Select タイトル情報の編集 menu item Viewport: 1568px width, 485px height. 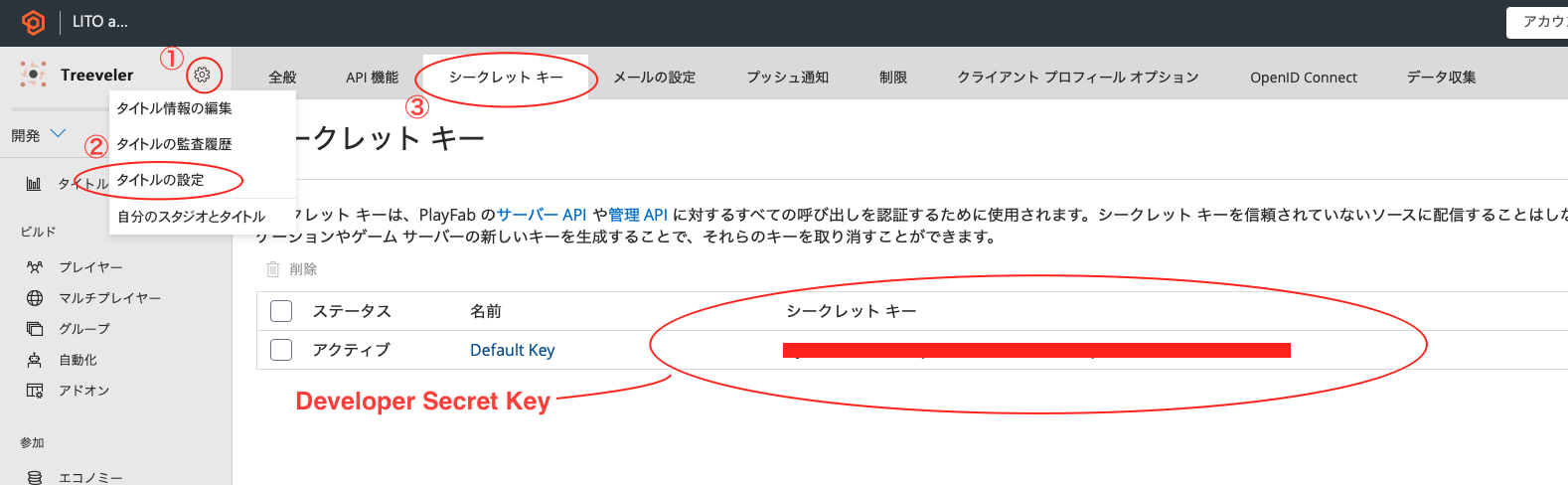pos(203,108)
